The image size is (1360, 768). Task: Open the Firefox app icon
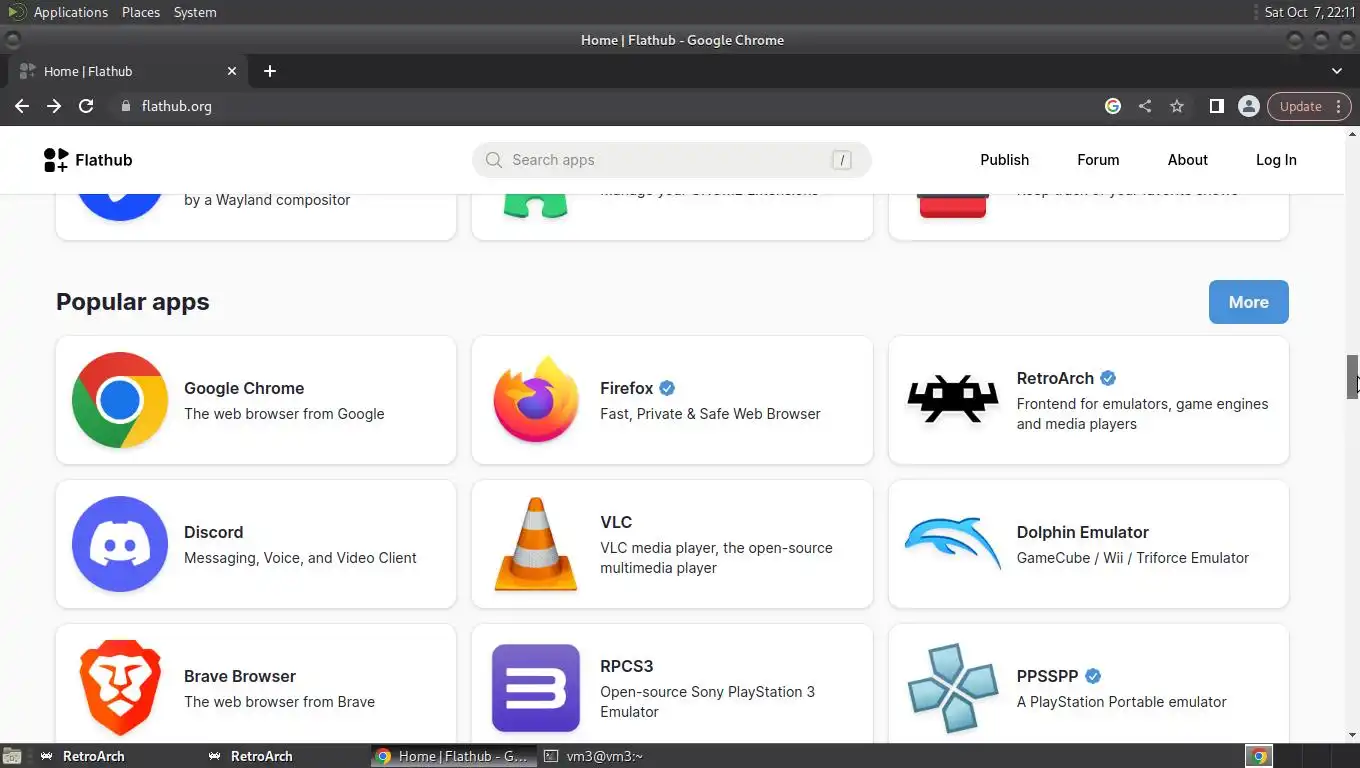coord(536,400)
